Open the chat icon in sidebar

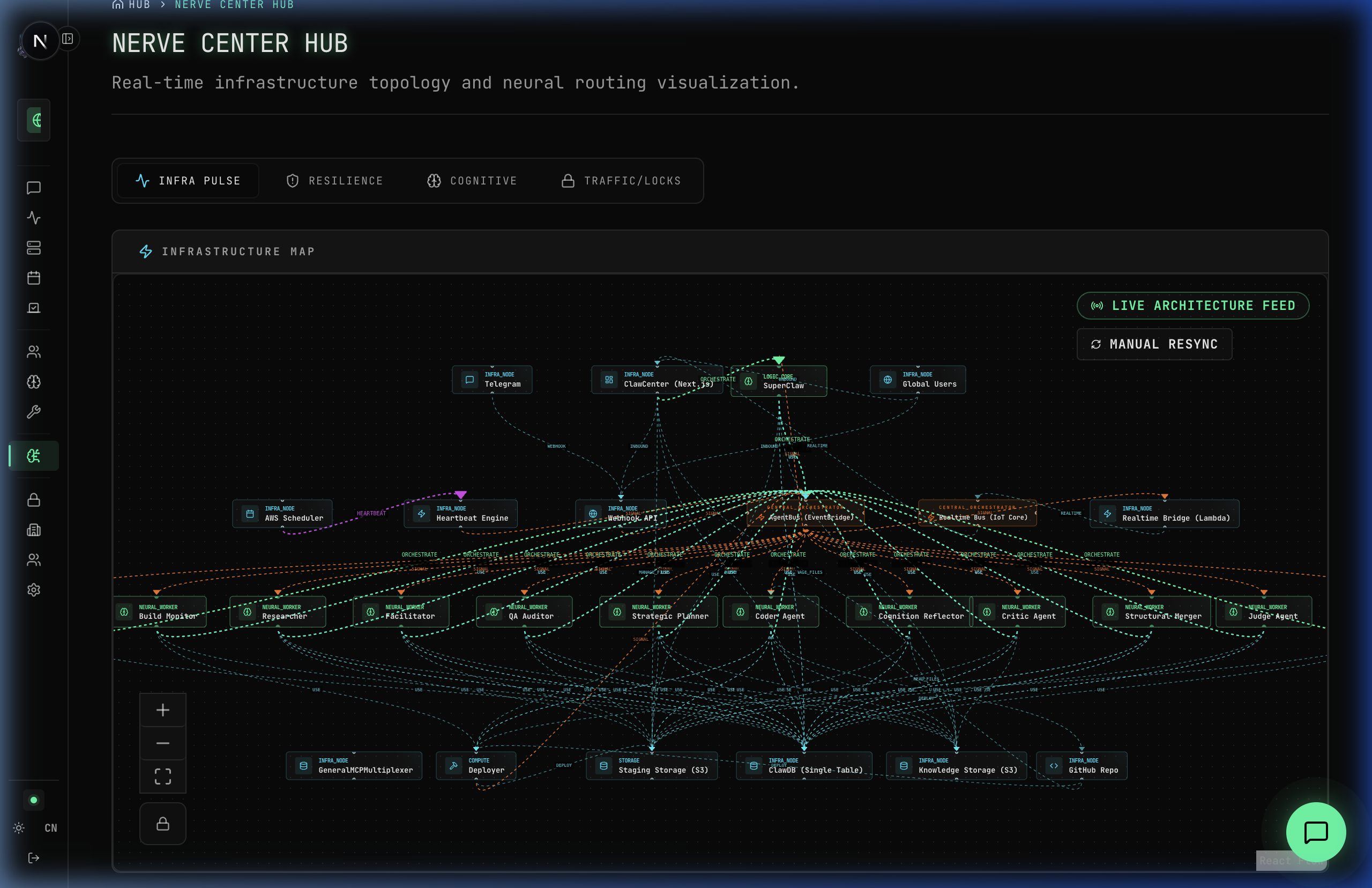pos(33,188)
